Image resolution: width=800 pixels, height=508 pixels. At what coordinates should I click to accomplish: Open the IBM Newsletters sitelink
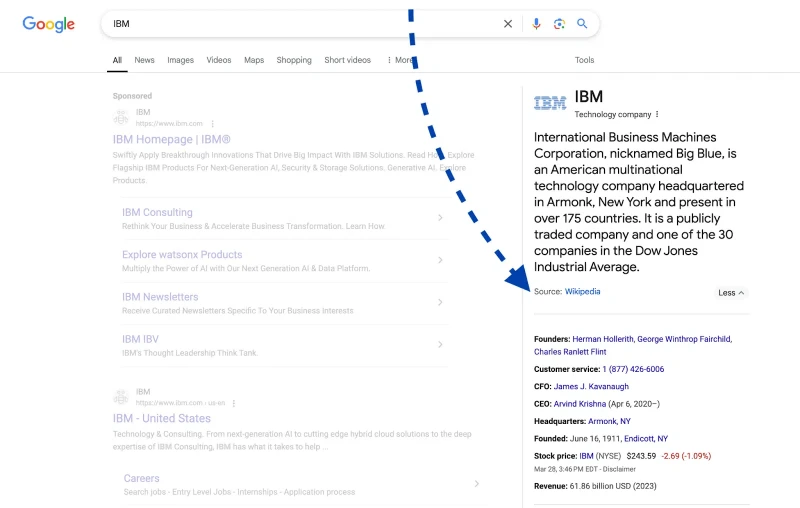tap(160, 297)
